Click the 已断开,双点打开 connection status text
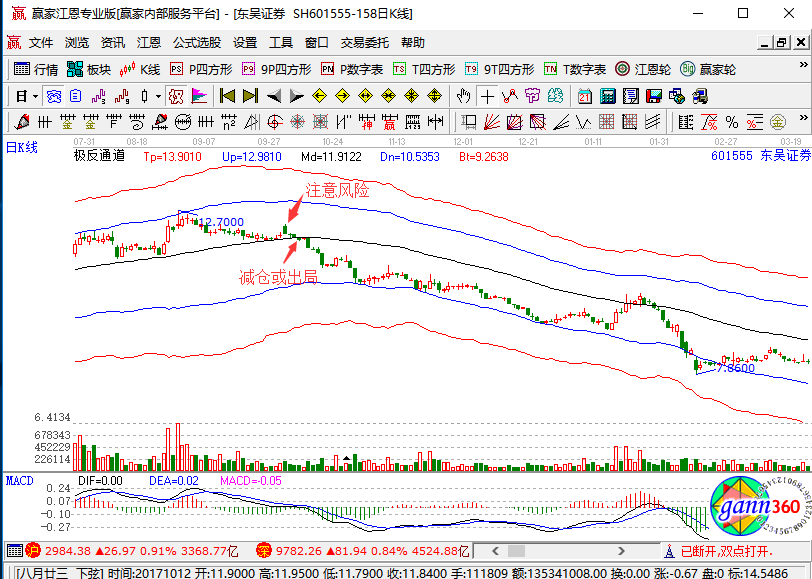This screenshot has height=579, width=812. pos(726,551)
